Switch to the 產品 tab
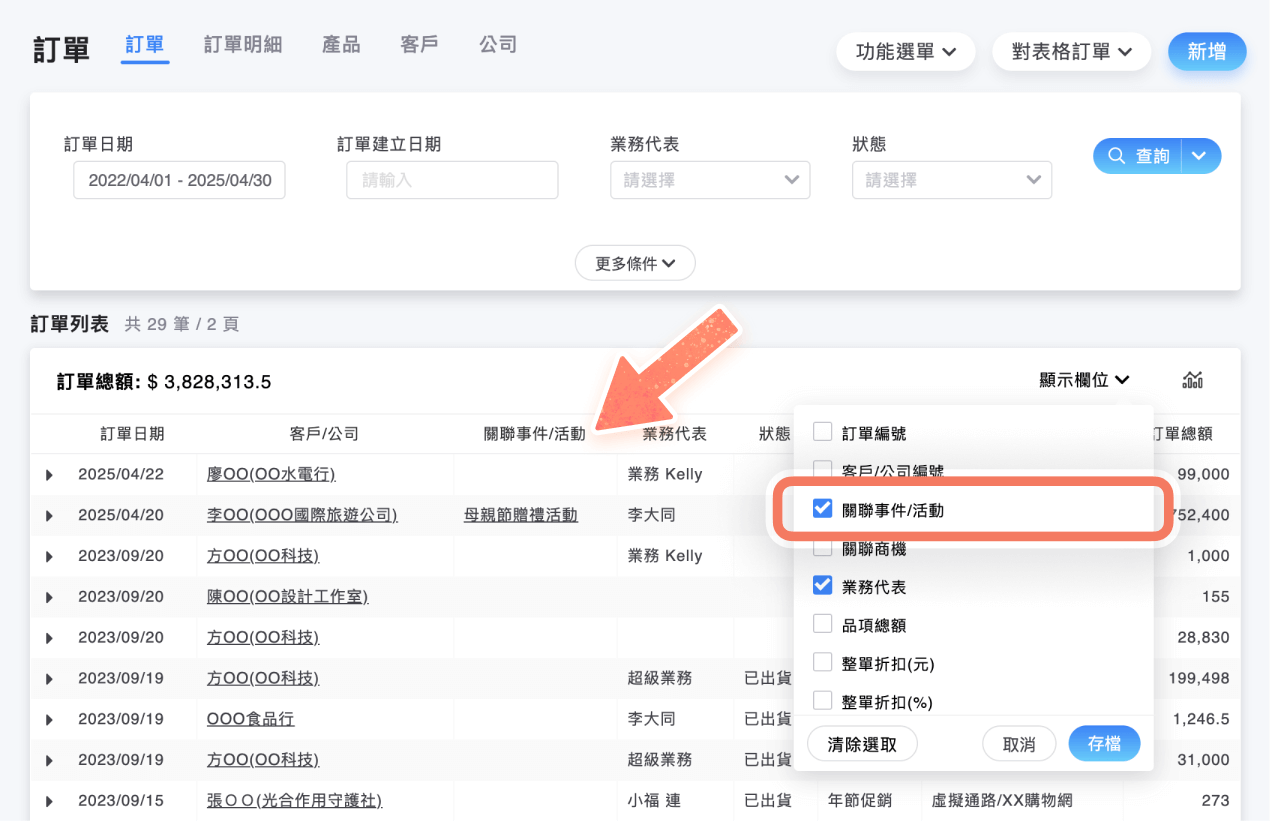The image size is (1270, 821). (x=341, y=45)
